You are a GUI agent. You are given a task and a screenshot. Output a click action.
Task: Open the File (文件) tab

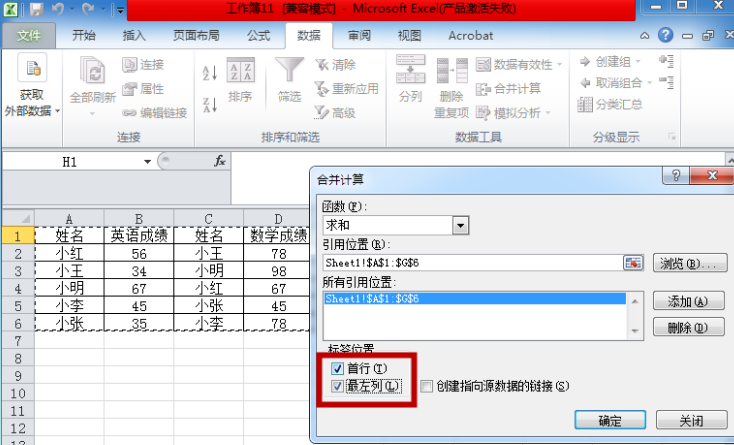pos(29,35)
